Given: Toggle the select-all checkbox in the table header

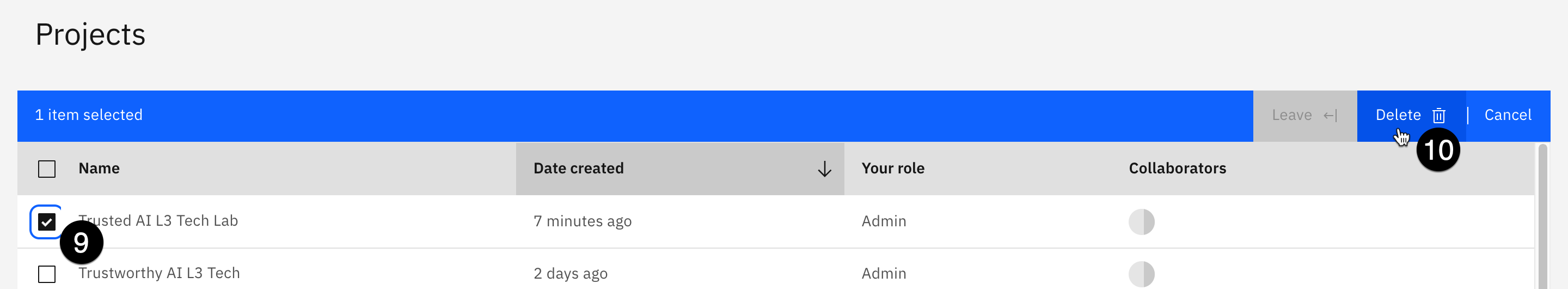Looking at the screenshot, I should 47,169.
